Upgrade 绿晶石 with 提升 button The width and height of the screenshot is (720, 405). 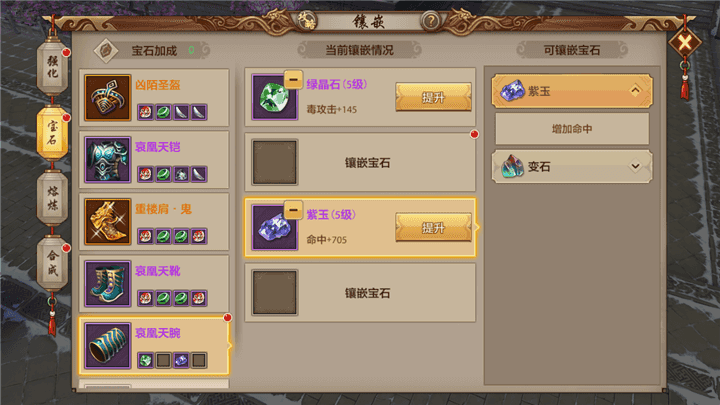[433, 97]
